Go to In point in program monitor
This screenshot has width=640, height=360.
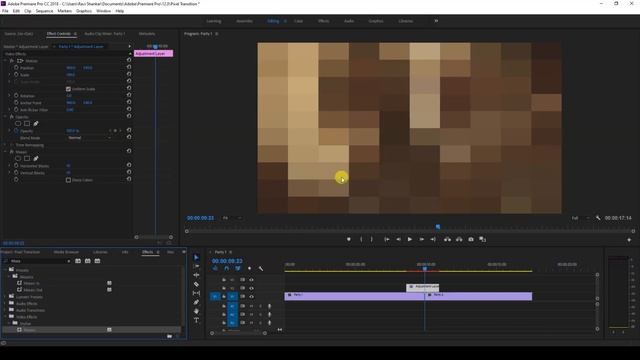[387, 239]
